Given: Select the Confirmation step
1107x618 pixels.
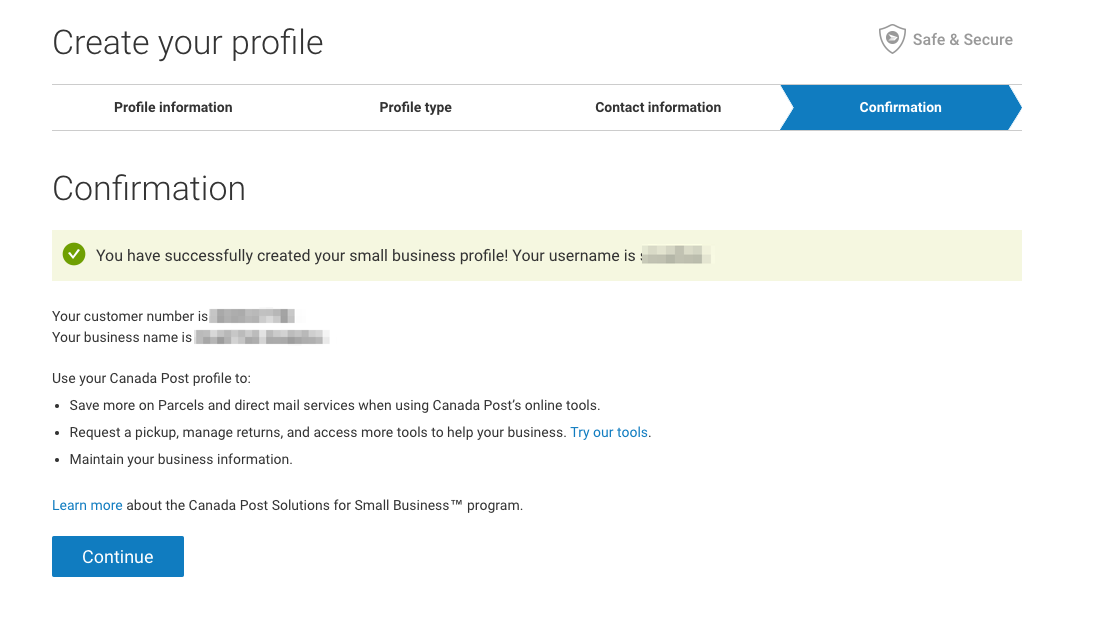Looking at the screenshot, I should pyautogui.click(x=900, y=107).
